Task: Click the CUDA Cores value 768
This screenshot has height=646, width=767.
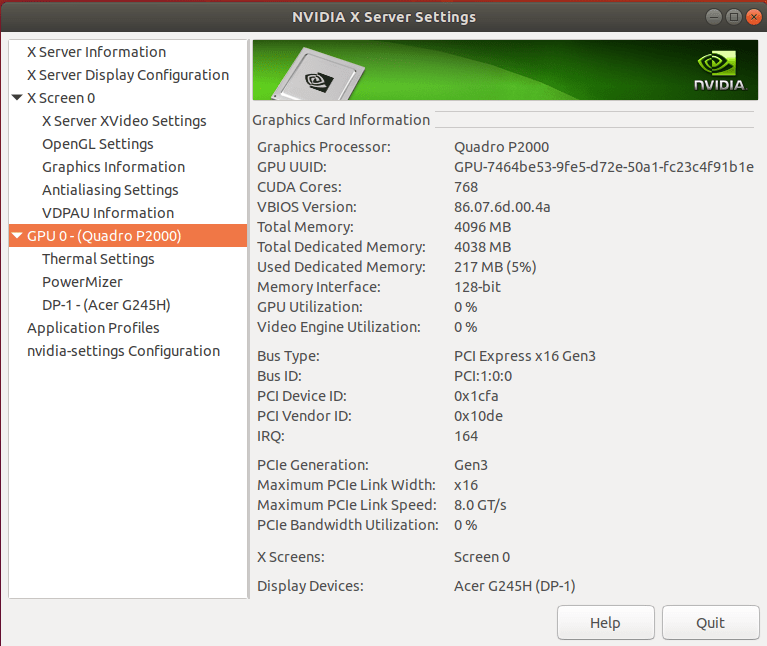Action: click(x=466, y=187)
